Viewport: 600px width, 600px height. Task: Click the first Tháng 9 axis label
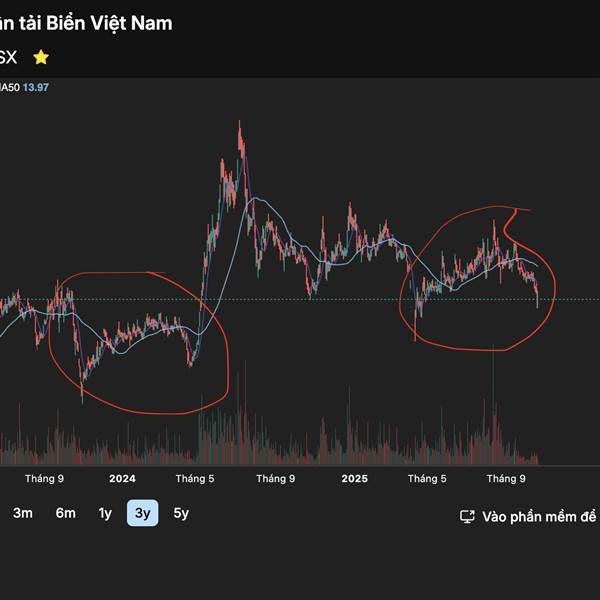pyautogui.click(x=45, y=478)
